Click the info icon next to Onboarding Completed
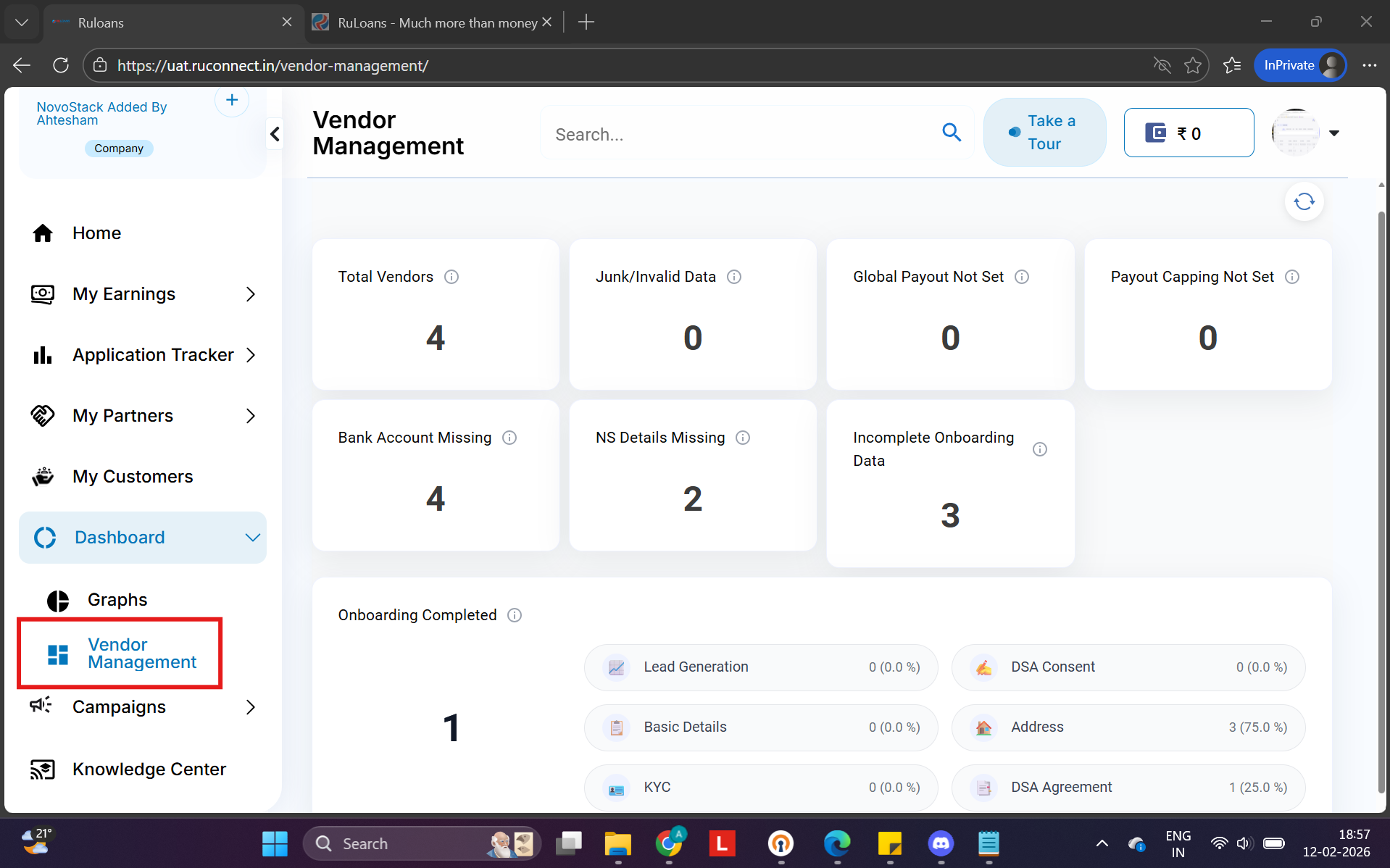This screenshot has height=868, width=1390. (515, 615)
